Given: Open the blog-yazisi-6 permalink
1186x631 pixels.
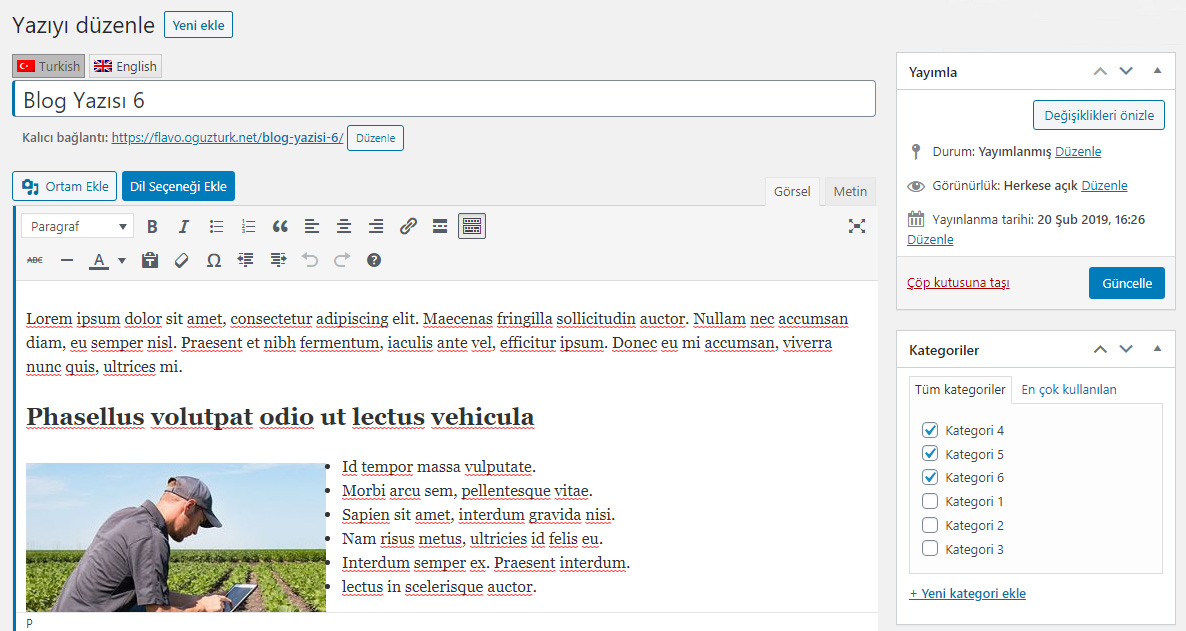Looking at the screenshot, I should 227,138.
